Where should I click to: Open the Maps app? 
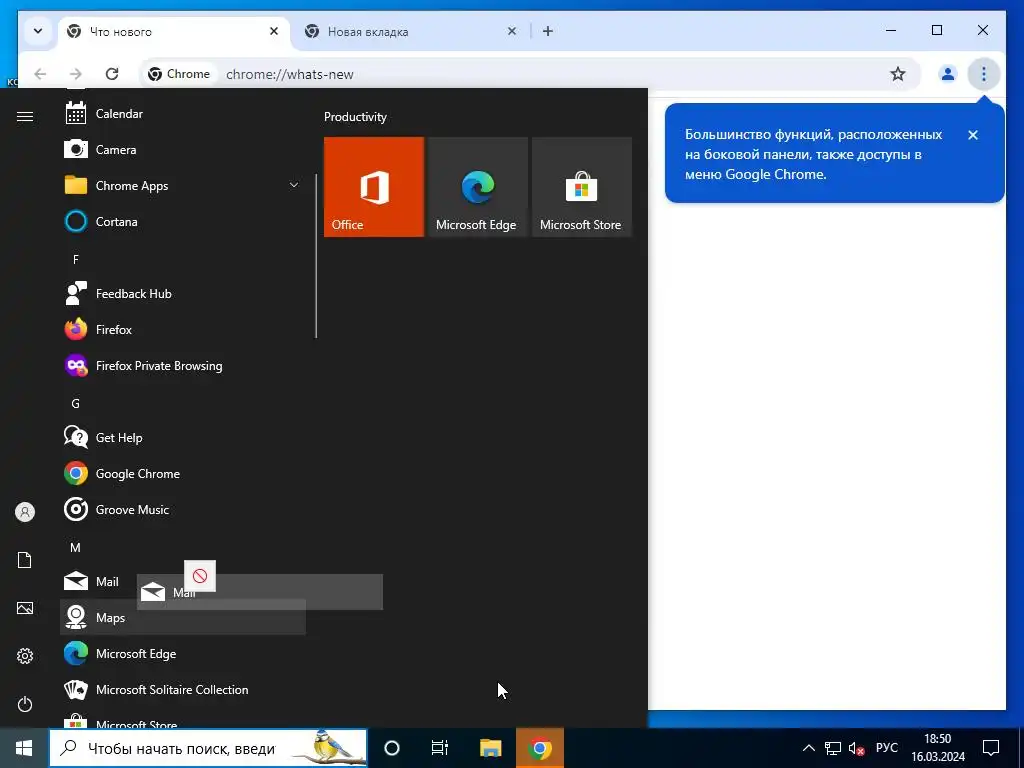(x=183, y=617)
